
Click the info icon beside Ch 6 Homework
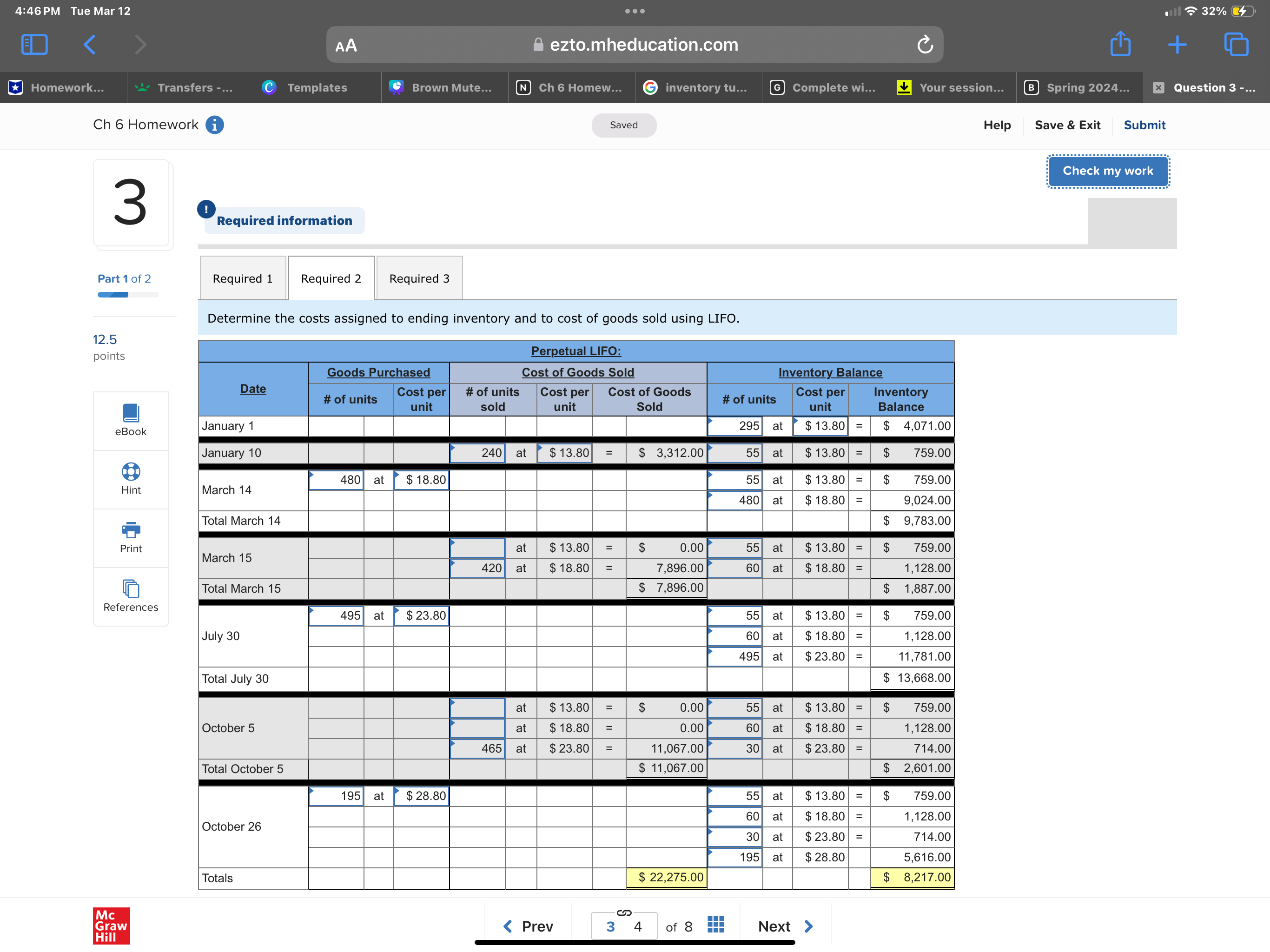tap(215, 125)
